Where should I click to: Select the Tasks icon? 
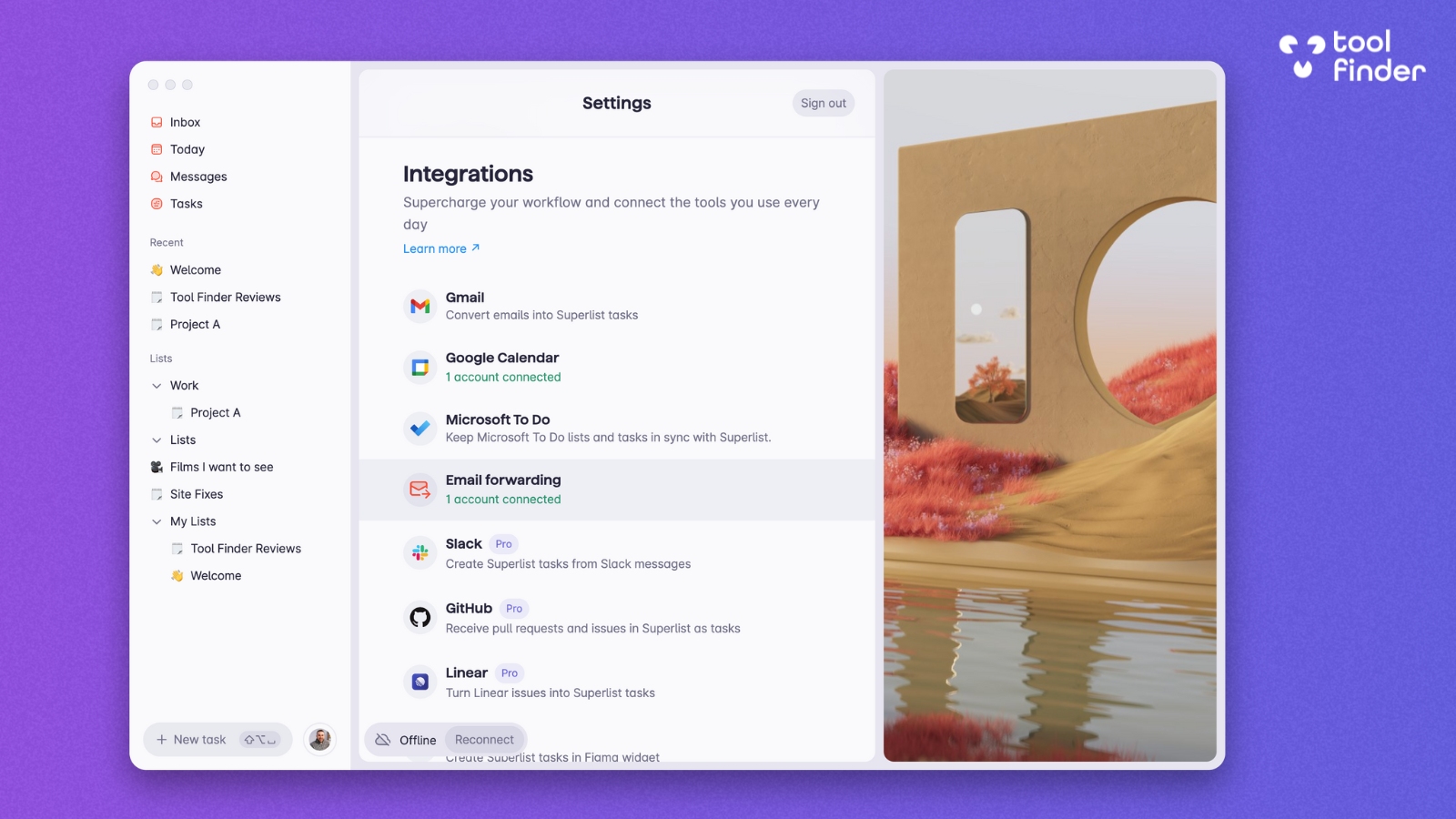(x=157, y=203)
